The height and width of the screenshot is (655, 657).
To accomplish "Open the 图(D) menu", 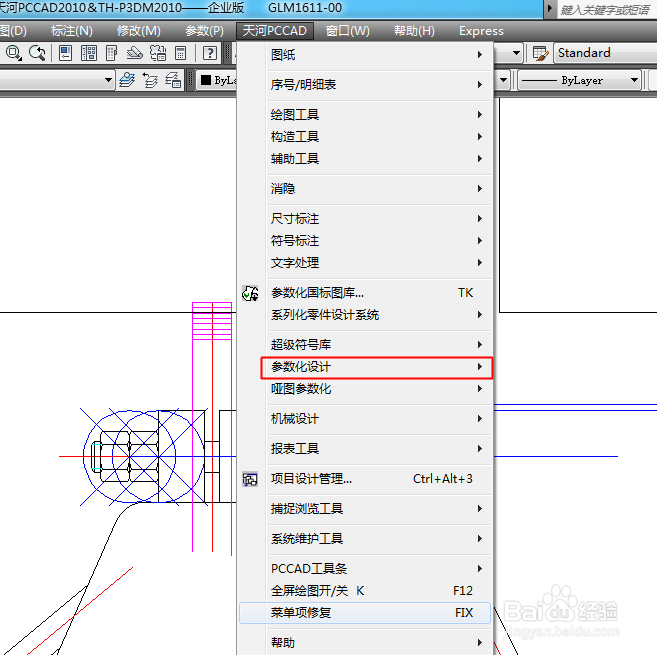I will pyautogui.click(x=13, y=31).
